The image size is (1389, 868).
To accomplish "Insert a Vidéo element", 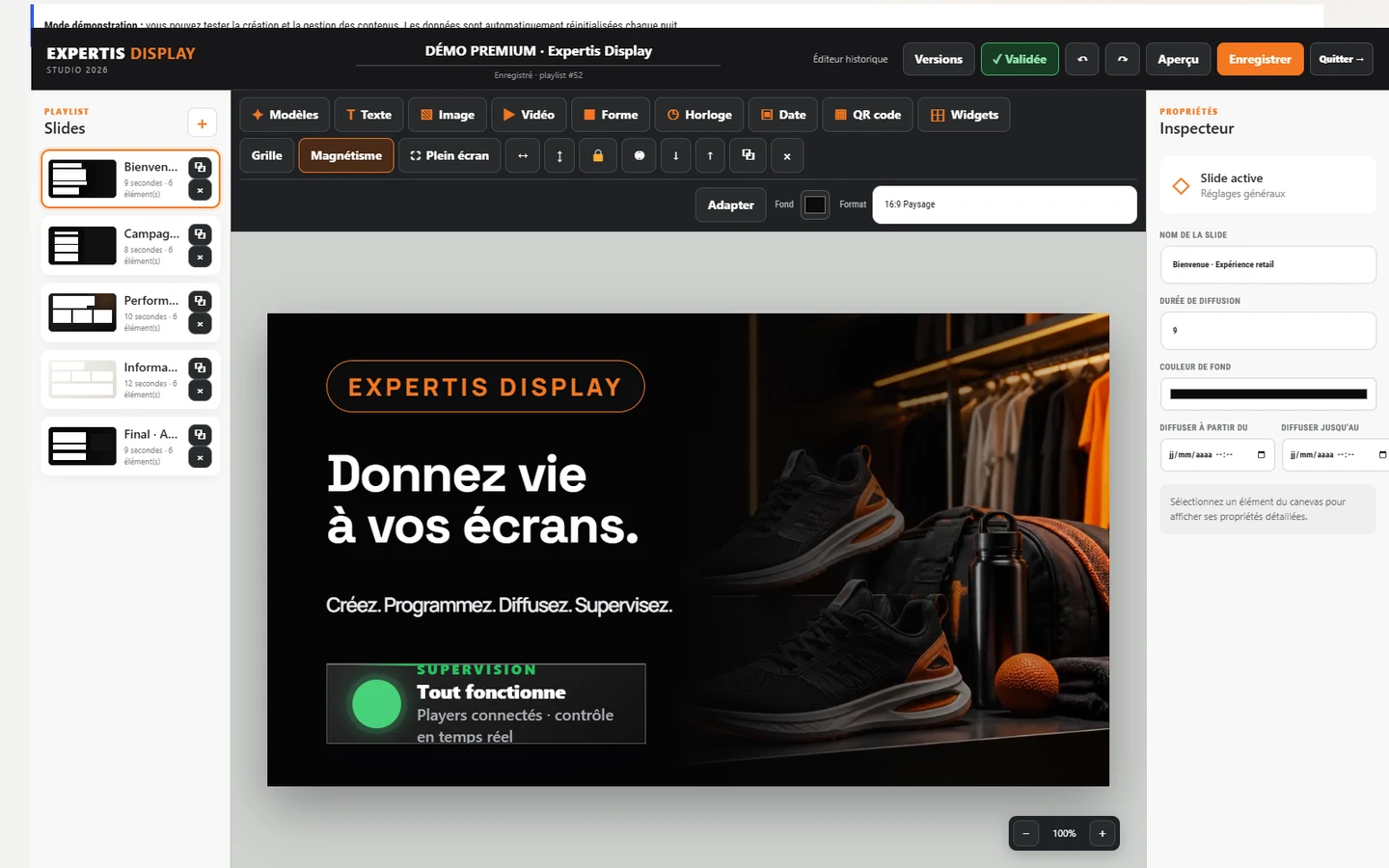I will click(529, 115).
